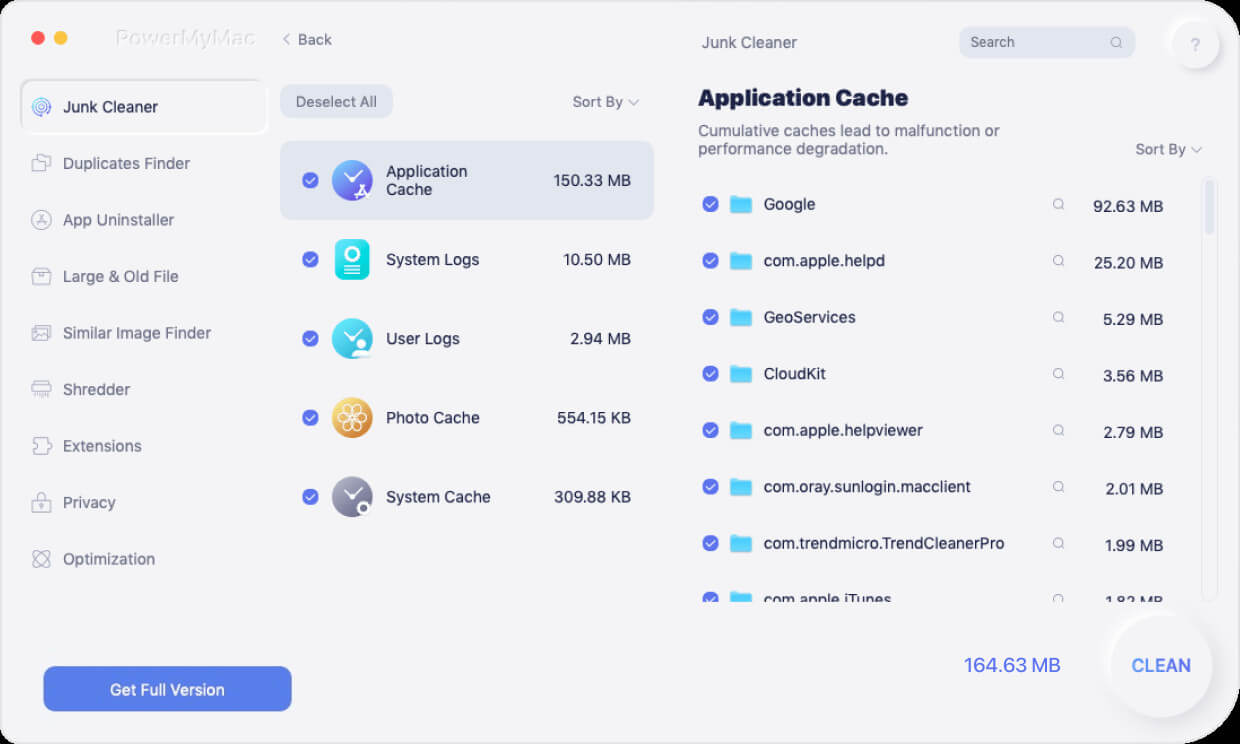
Task: Click Get Full Version button
Action: click(x=167, y=689)
